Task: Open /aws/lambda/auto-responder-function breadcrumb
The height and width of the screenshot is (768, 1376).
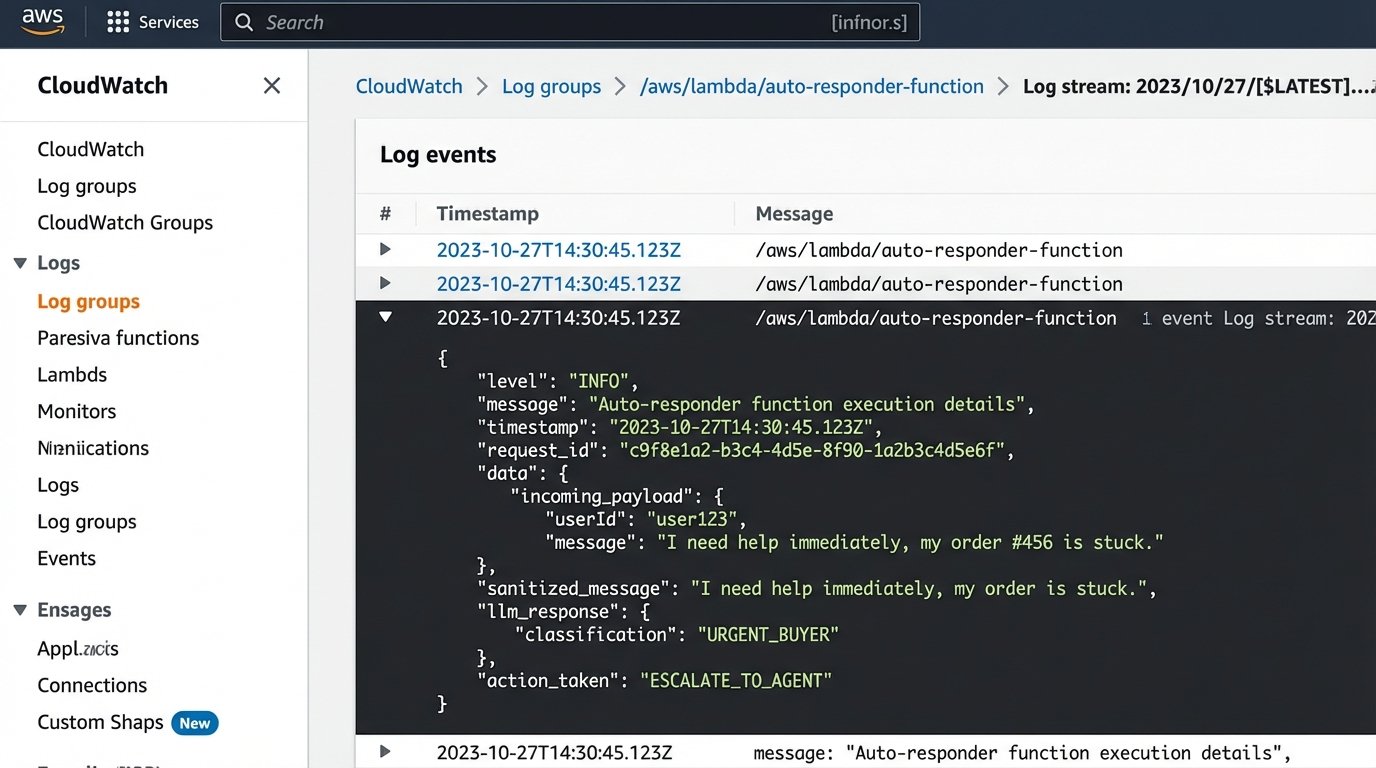Action: [x=811, y=86]
